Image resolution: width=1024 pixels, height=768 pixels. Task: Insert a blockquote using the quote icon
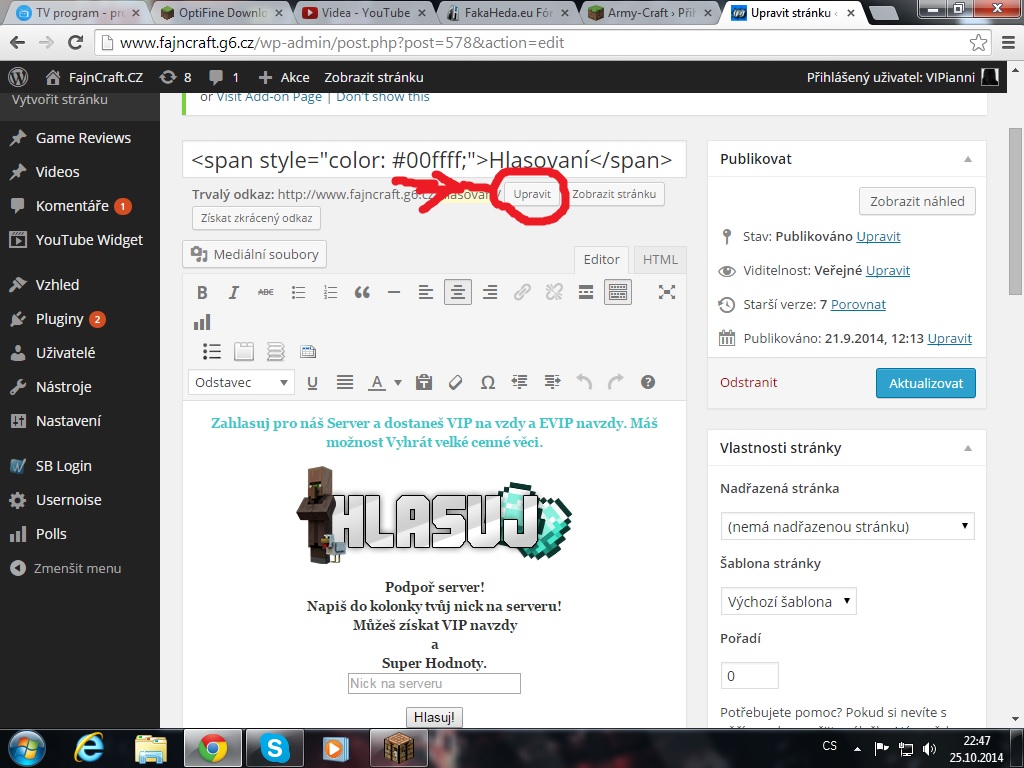click(x=362, y=293)
